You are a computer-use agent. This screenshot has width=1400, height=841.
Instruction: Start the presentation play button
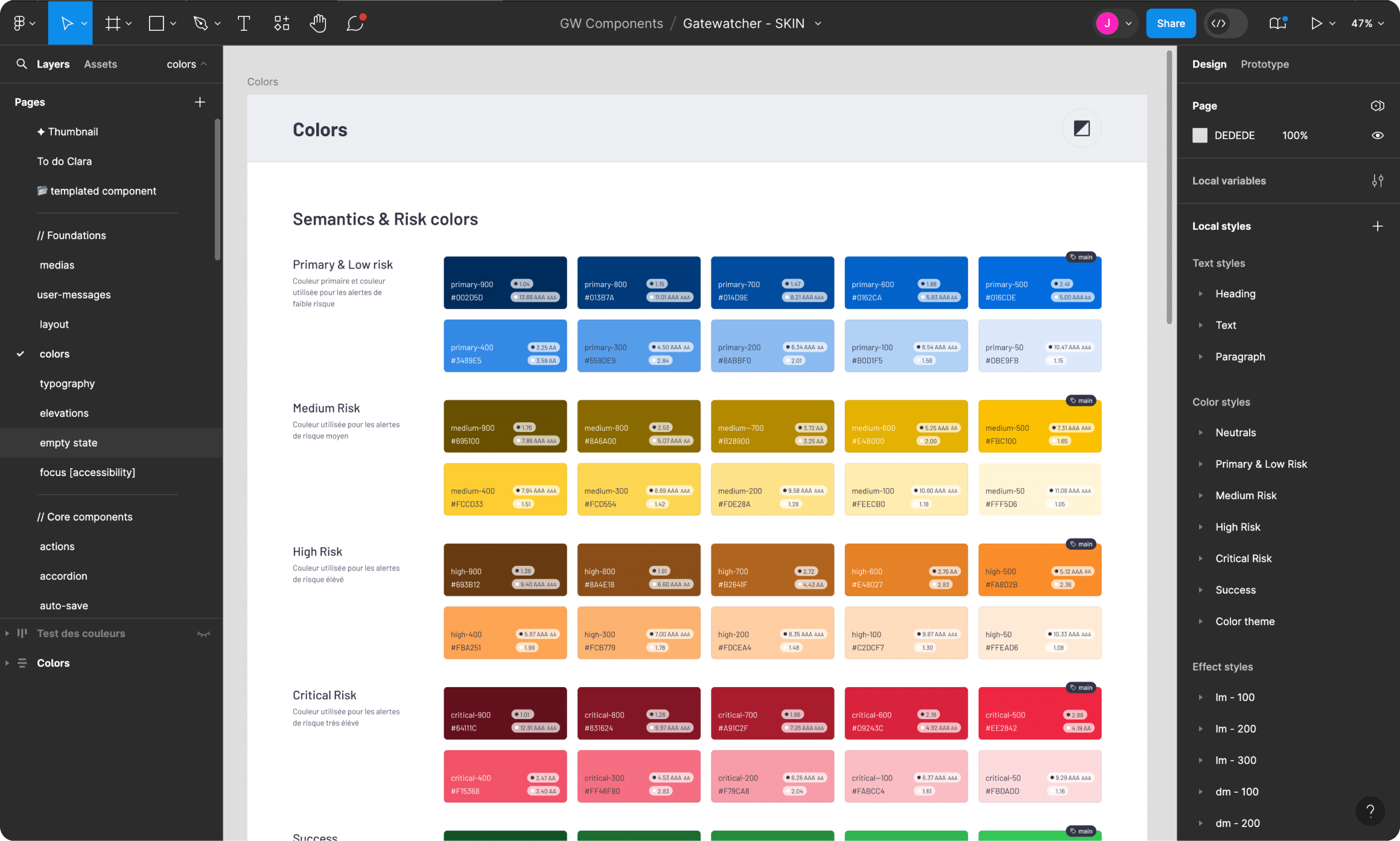pyautogui.click(x=1316, y=23)
